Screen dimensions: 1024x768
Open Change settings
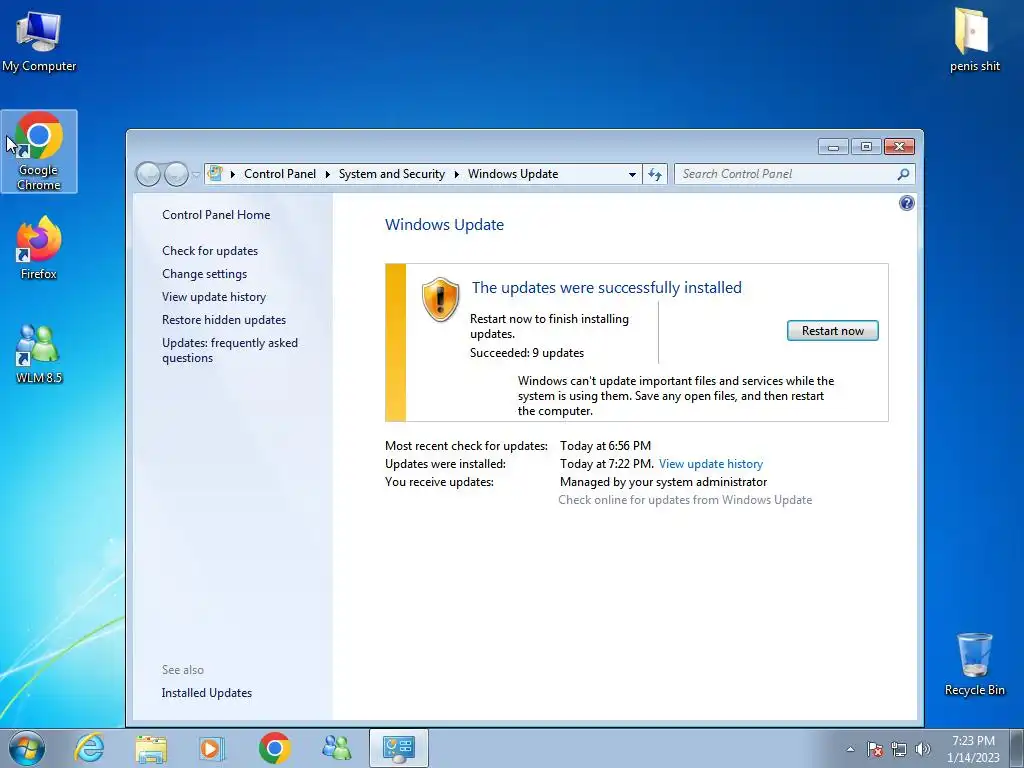tap(204, 274)
